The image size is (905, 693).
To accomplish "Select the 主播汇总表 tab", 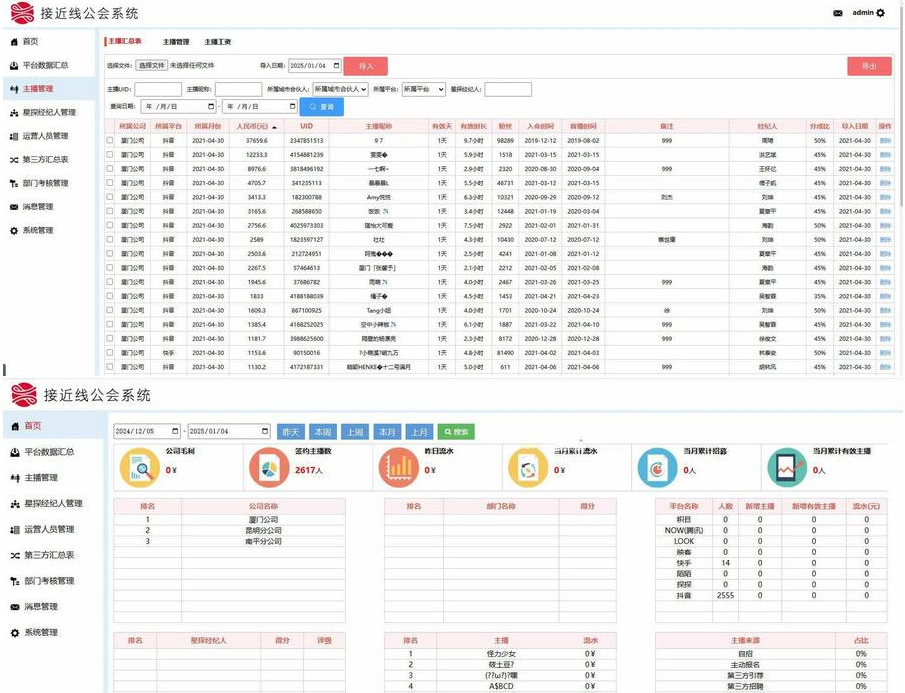I will pyautogui.click(x=125, y=42).
